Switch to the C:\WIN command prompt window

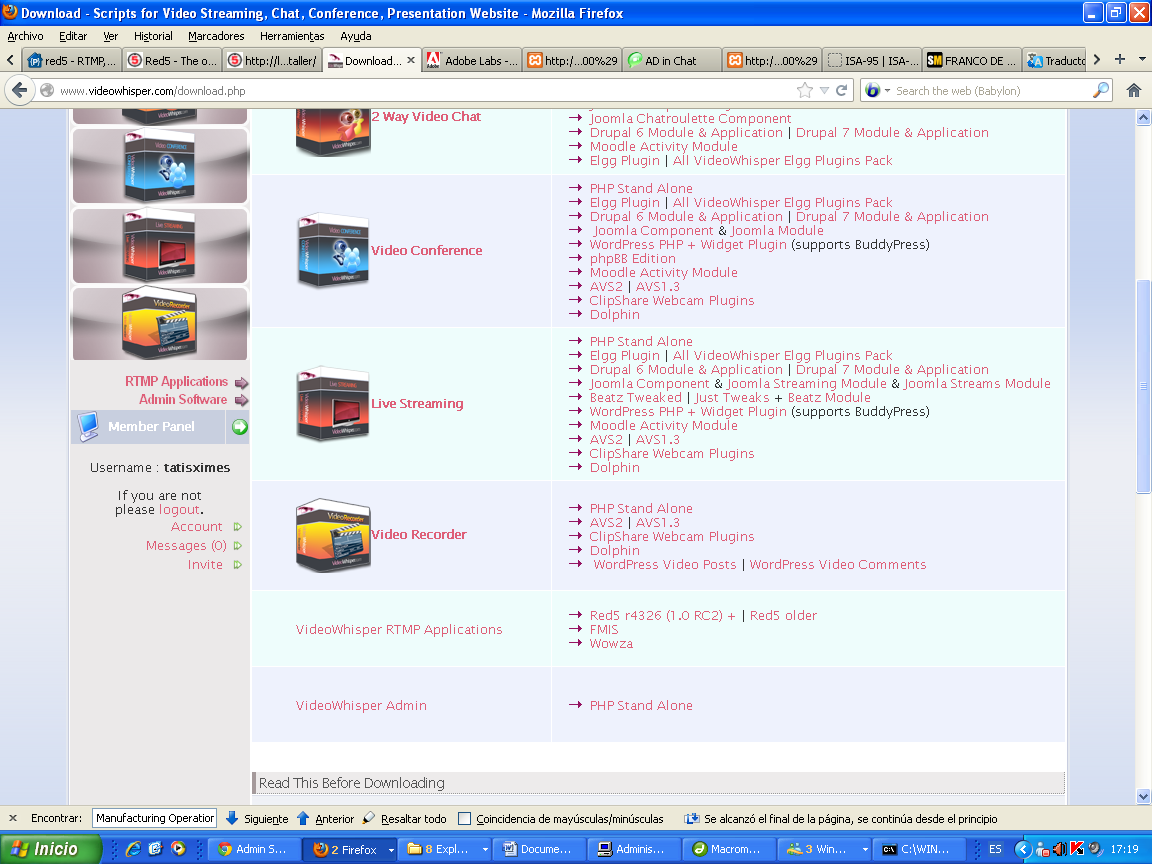(921, 849)
